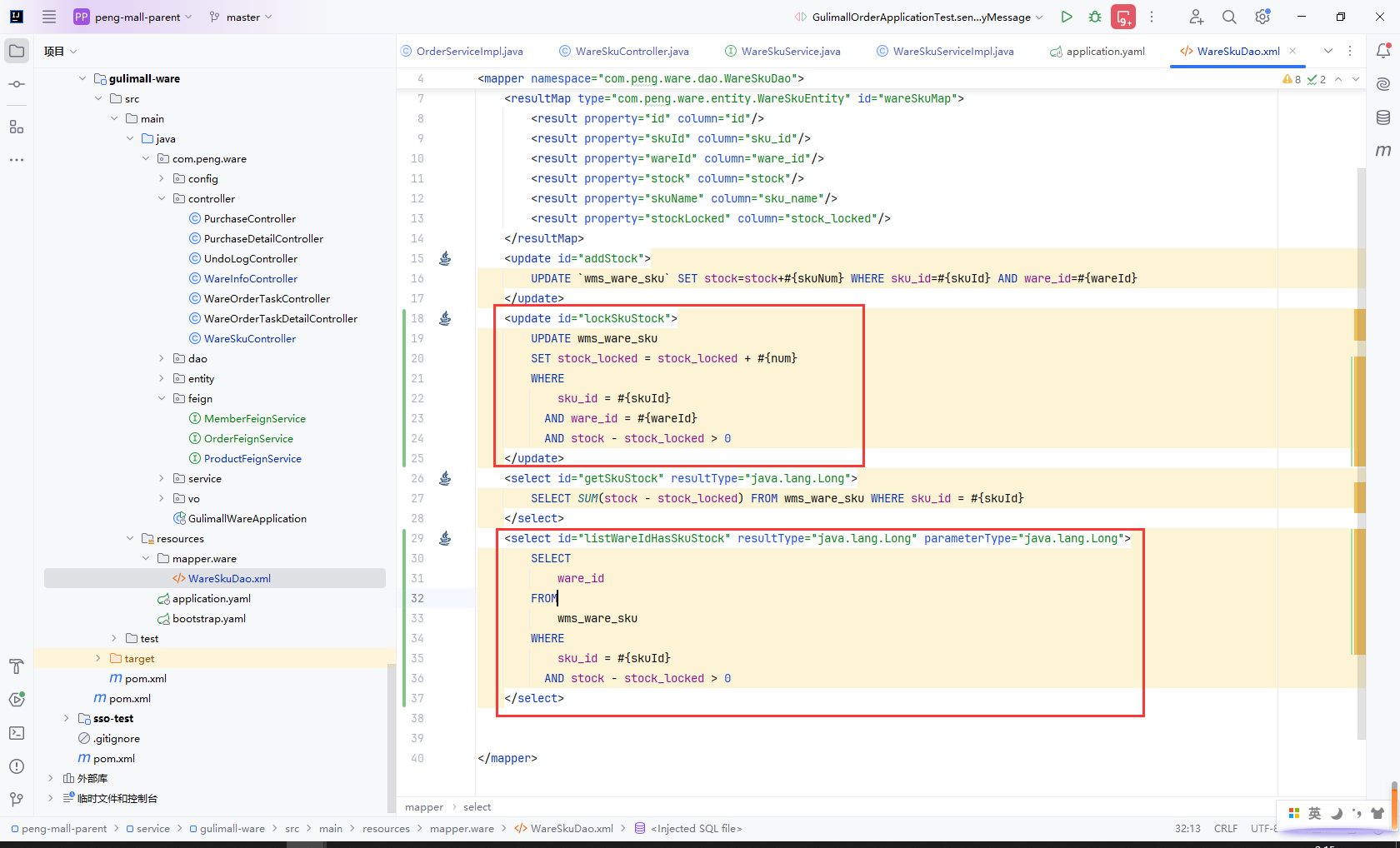Viewport: 1400px width, 848px height.
Task: Open the peng-mall-parent project dropdown
Action: pos(133,17)
